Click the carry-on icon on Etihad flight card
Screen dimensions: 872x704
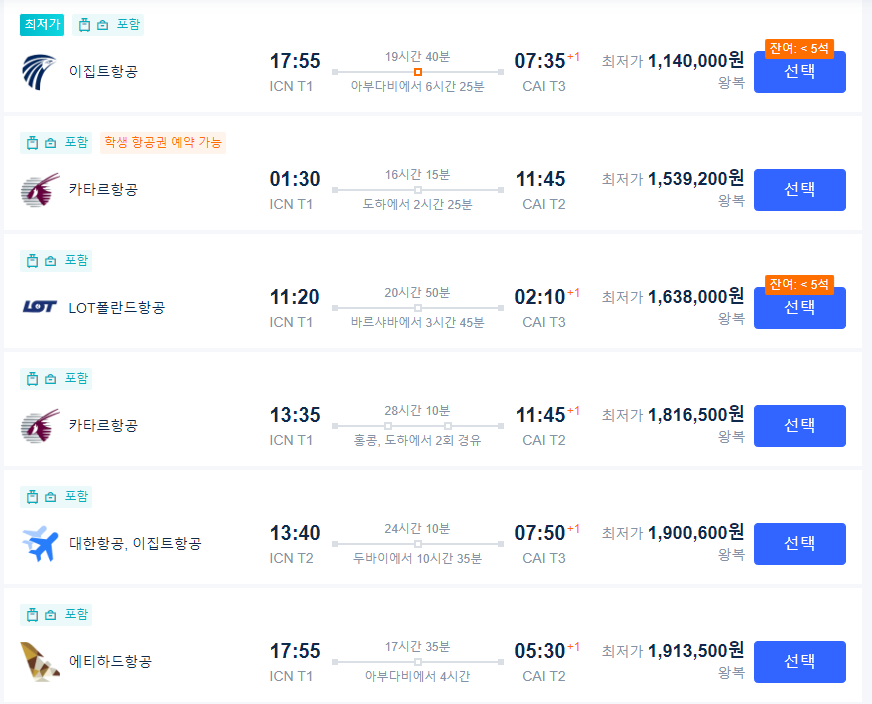tap(50, 614)
